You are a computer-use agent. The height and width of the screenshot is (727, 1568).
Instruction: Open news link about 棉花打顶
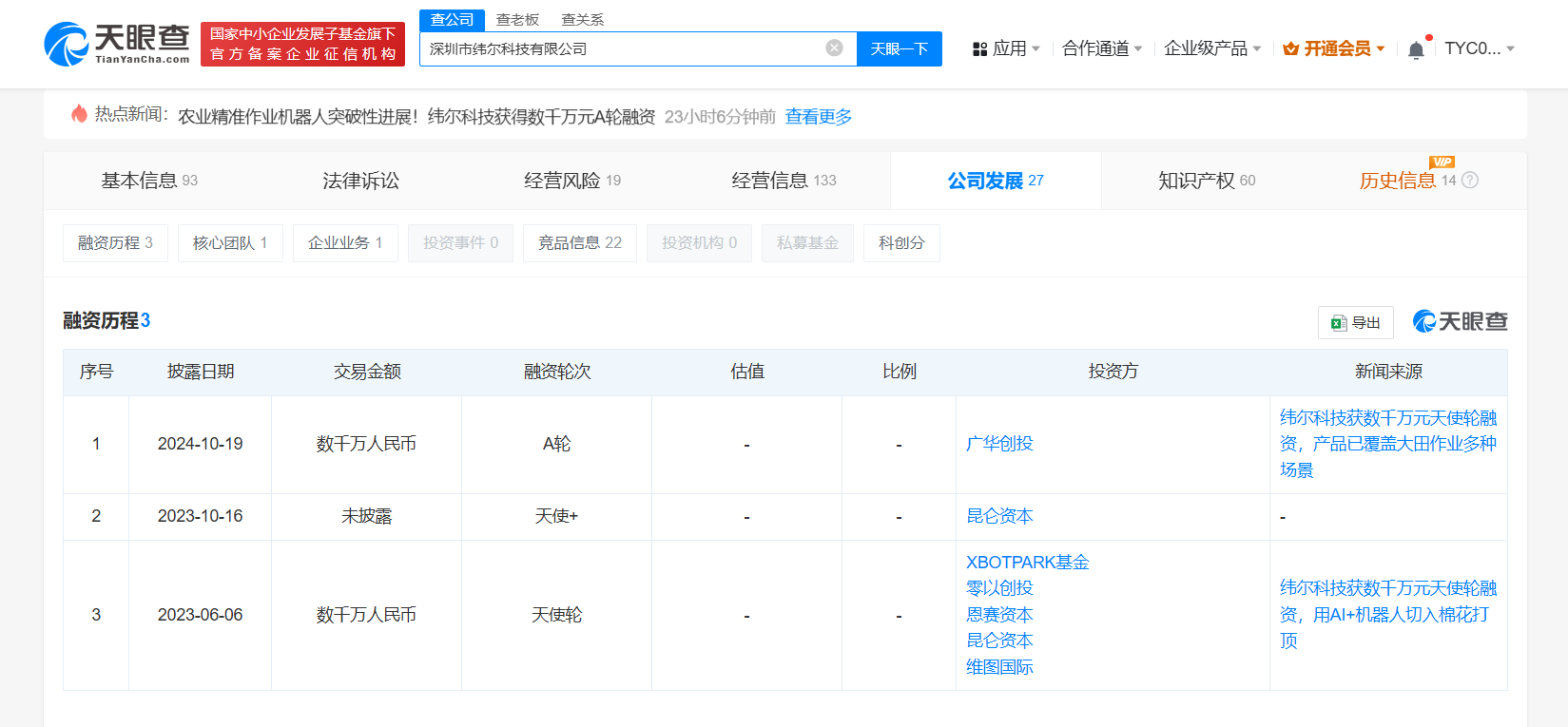(x=1388, y=615)
